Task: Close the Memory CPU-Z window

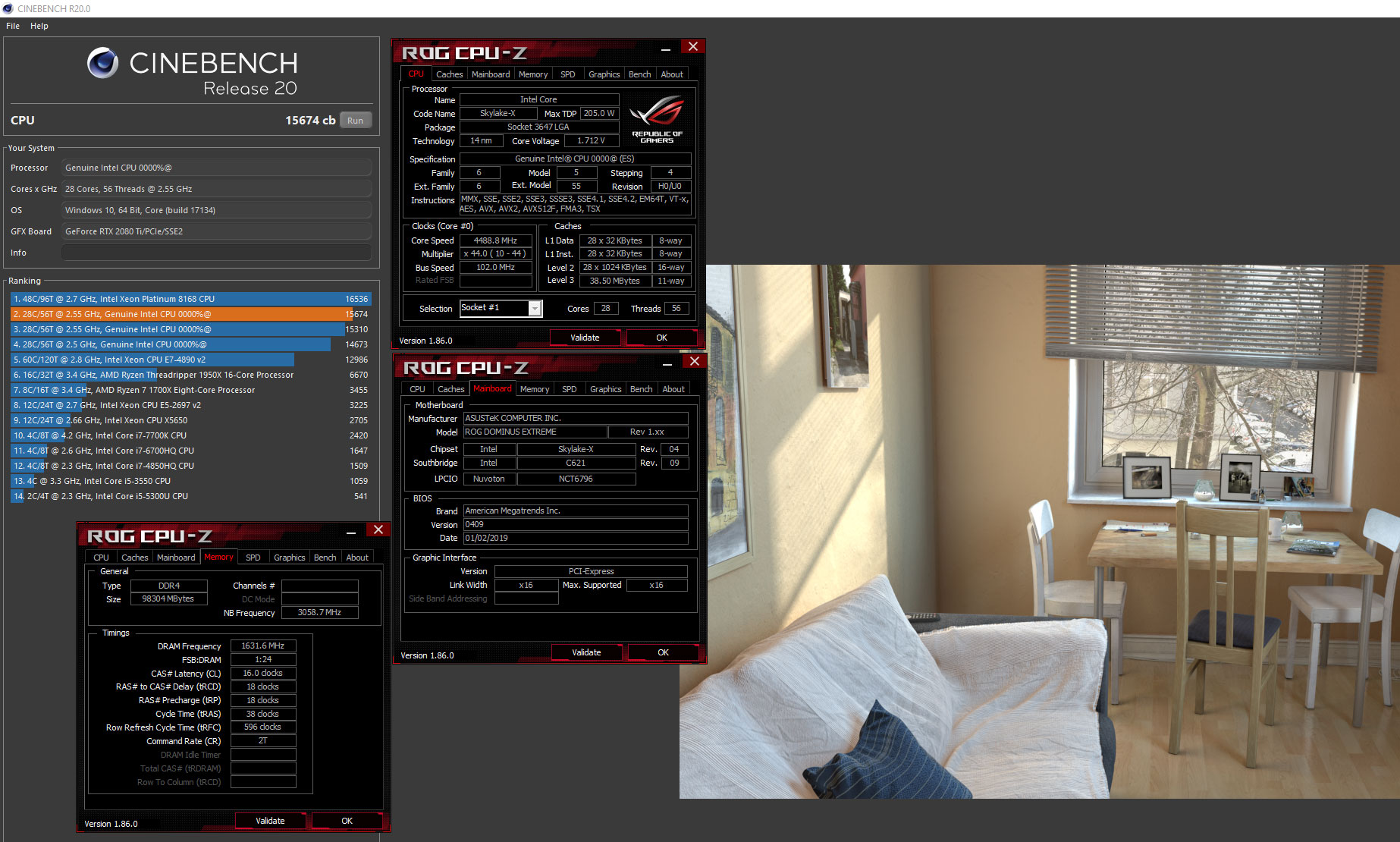Action: pos(378,530)
